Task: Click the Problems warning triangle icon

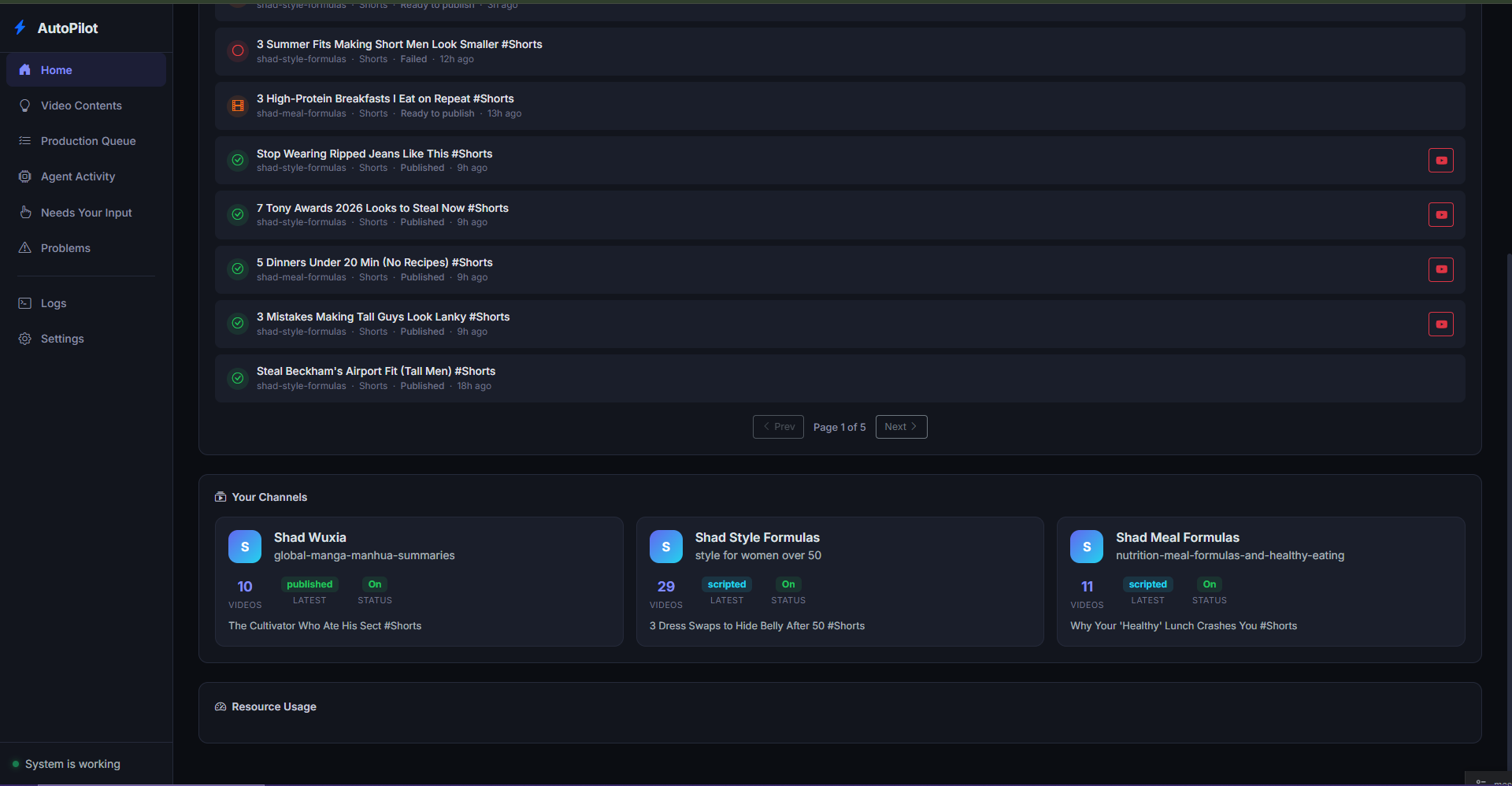Action: pyautogui.click(x=25, y=248)
